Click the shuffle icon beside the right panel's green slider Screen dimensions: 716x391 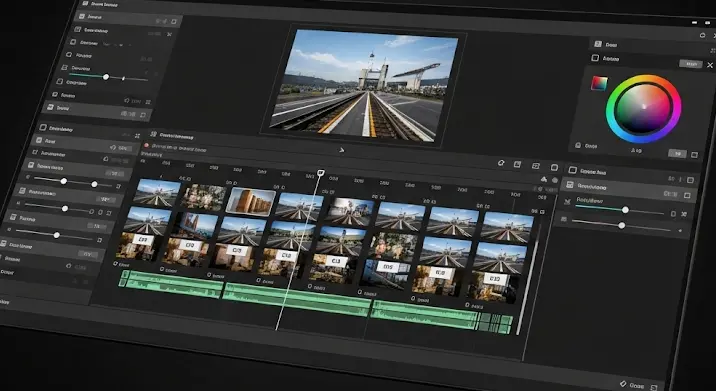click(x=684, y=214)
